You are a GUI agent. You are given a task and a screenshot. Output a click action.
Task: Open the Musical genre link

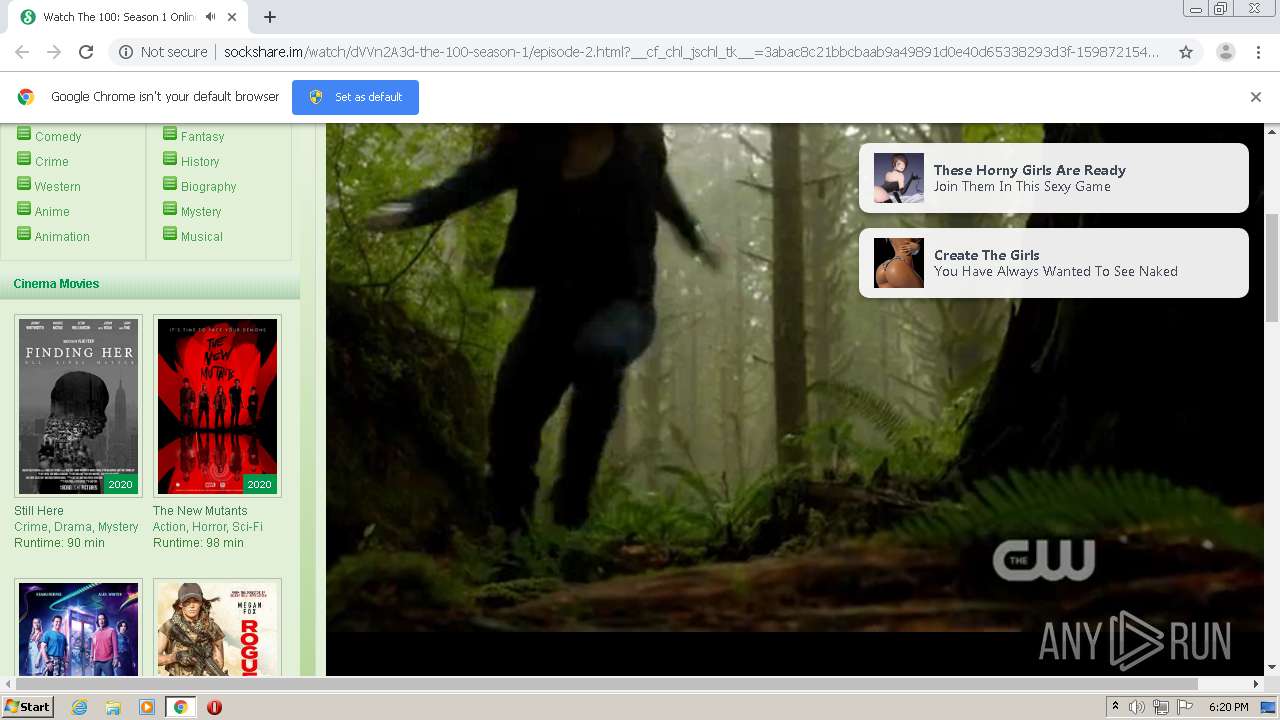pos(202,236)
